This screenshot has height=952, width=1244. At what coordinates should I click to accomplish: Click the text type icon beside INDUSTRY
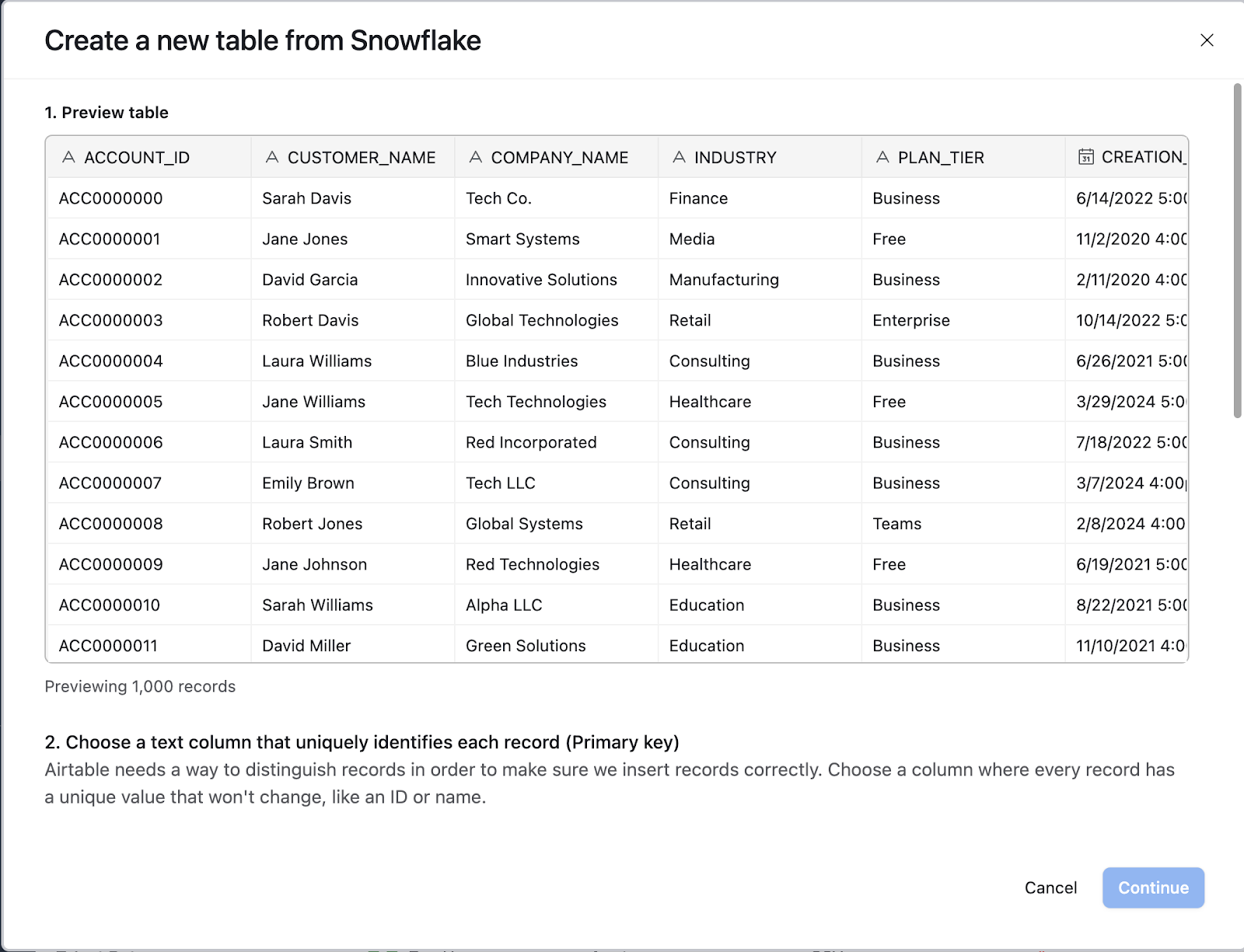680,157
